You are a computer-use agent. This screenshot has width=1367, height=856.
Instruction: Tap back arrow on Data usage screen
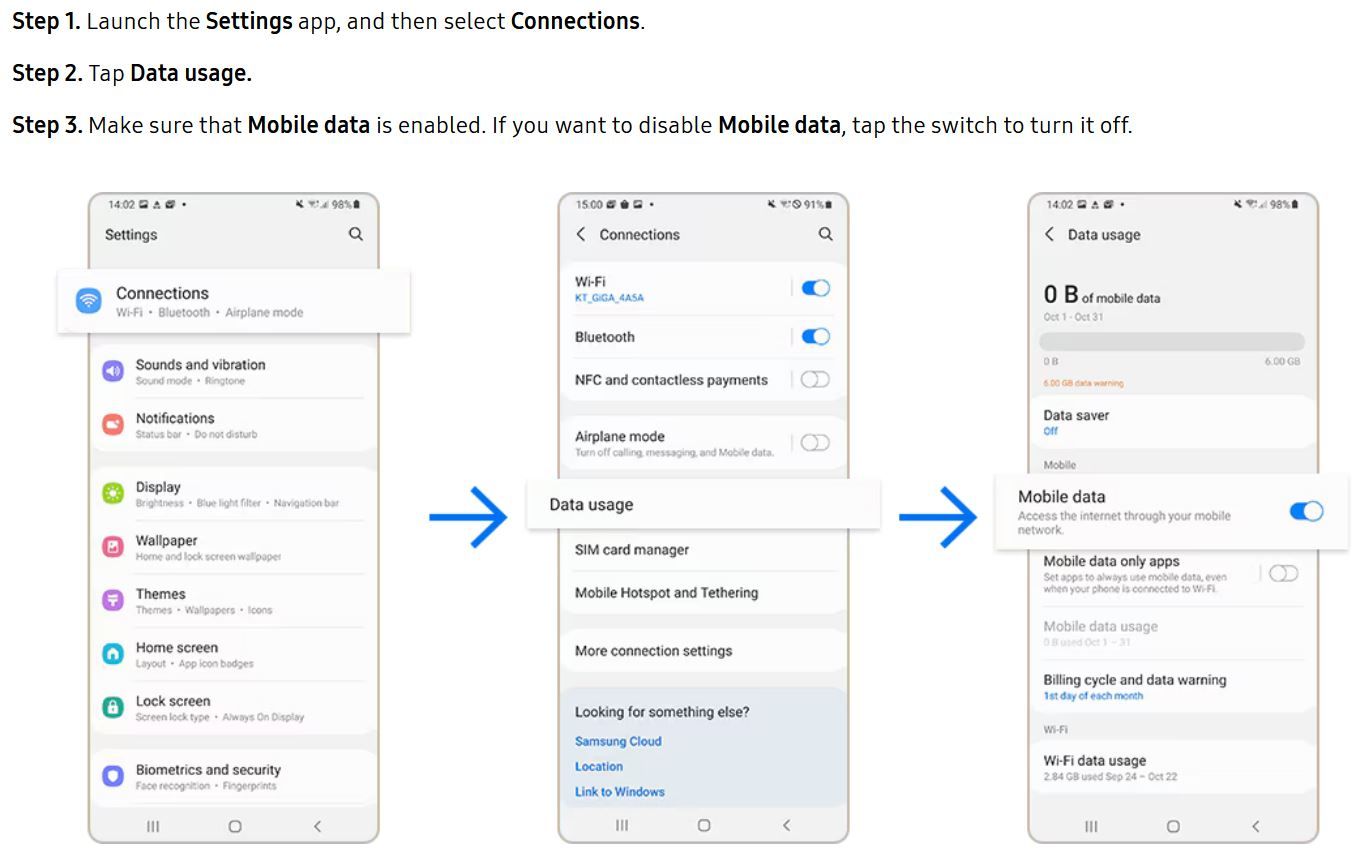coord(1049,234)
